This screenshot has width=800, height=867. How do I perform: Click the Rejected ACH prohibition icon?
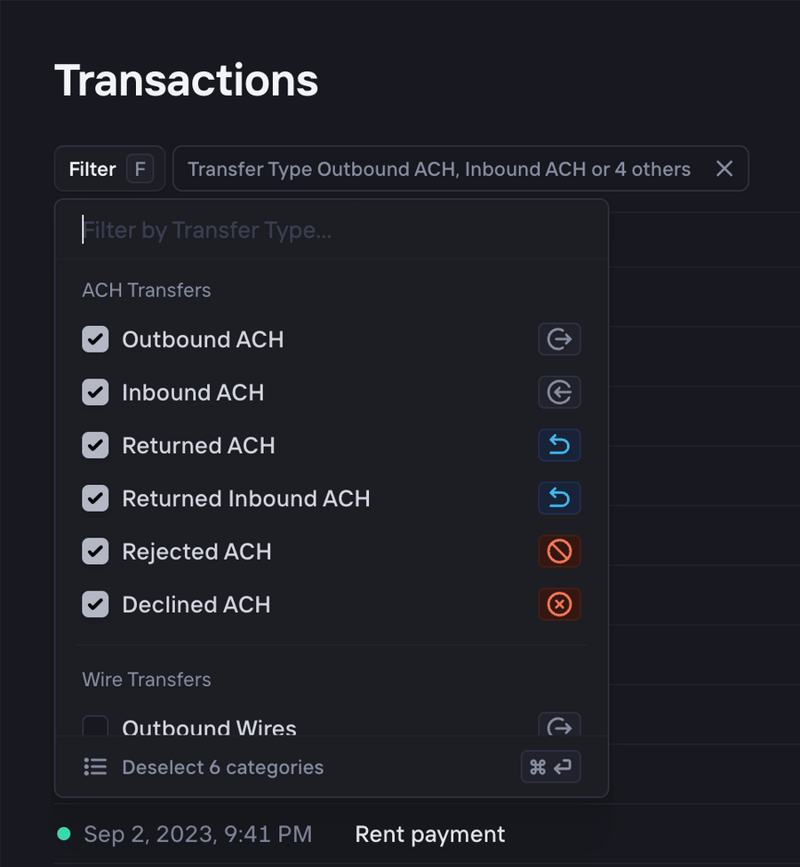coord(559,551)
